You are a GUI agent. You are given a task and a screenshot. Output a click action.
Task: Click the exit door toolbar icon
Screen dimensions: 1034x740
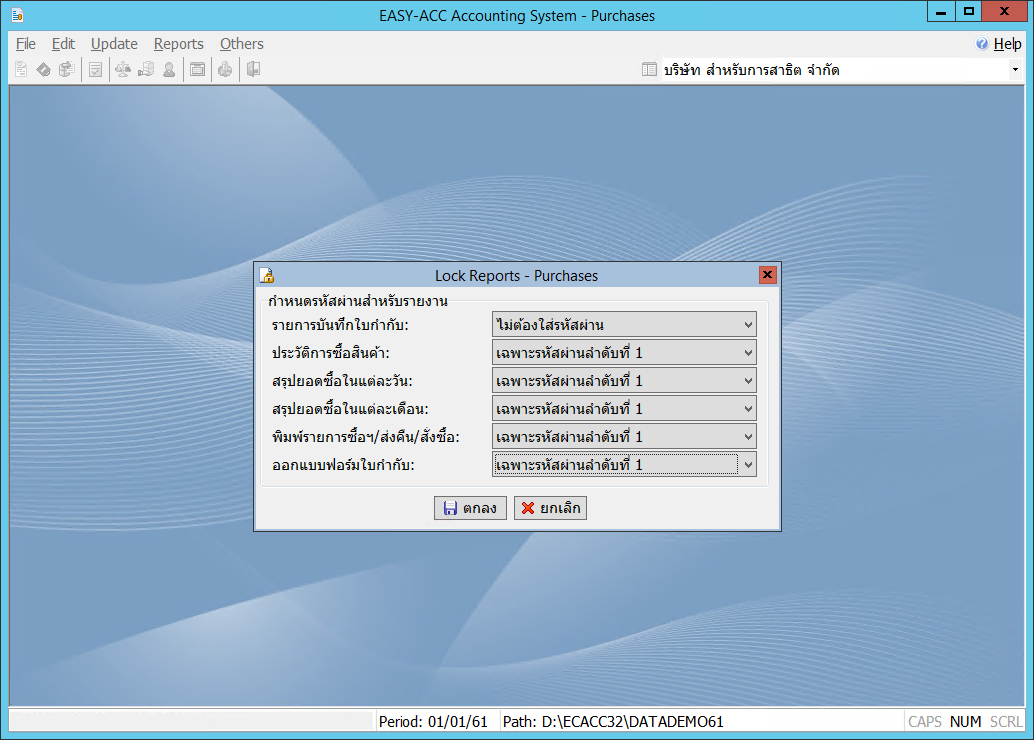(x=253, y=70)
